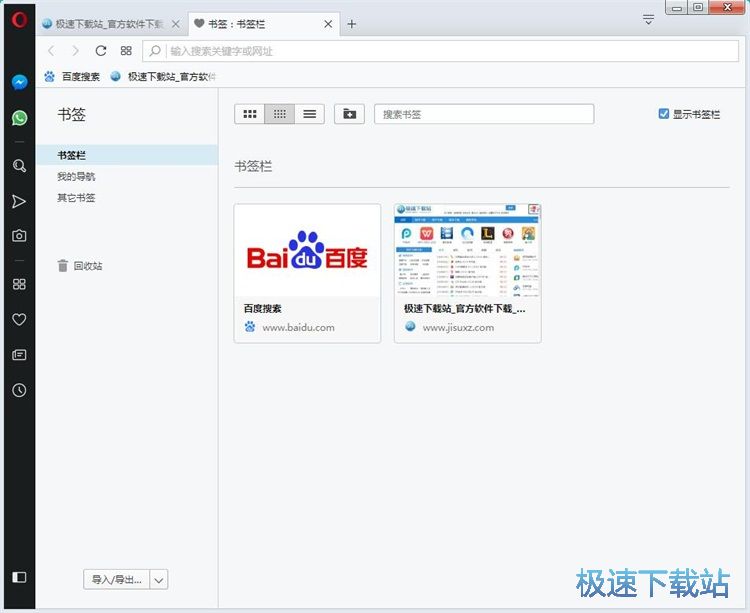Switch to list view of bookmarks

(309, 114)
